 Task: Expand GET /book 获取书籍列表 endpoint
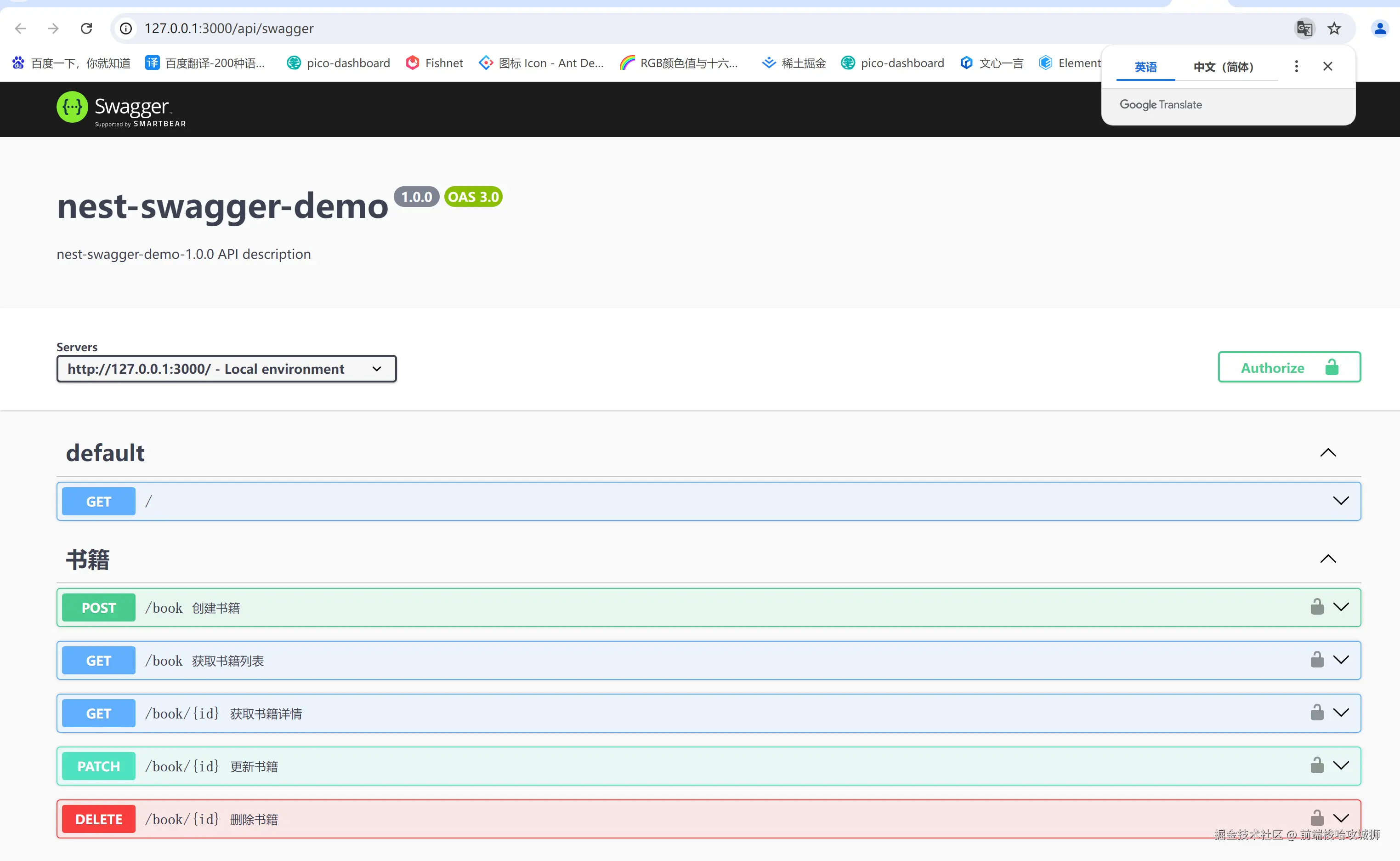coord(1340,660)
